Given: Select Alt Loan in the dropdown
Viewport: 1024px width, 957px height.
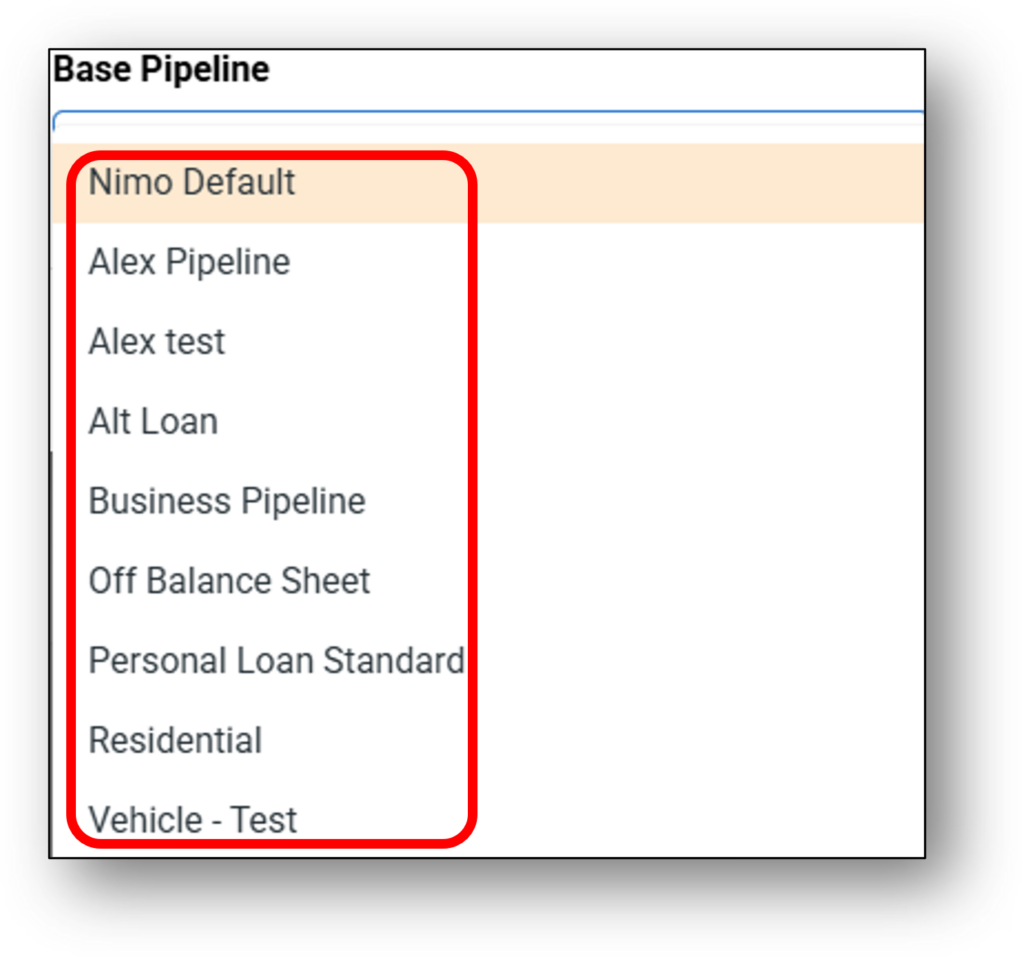Looking at the screenshot, I should tap(153, 422).
